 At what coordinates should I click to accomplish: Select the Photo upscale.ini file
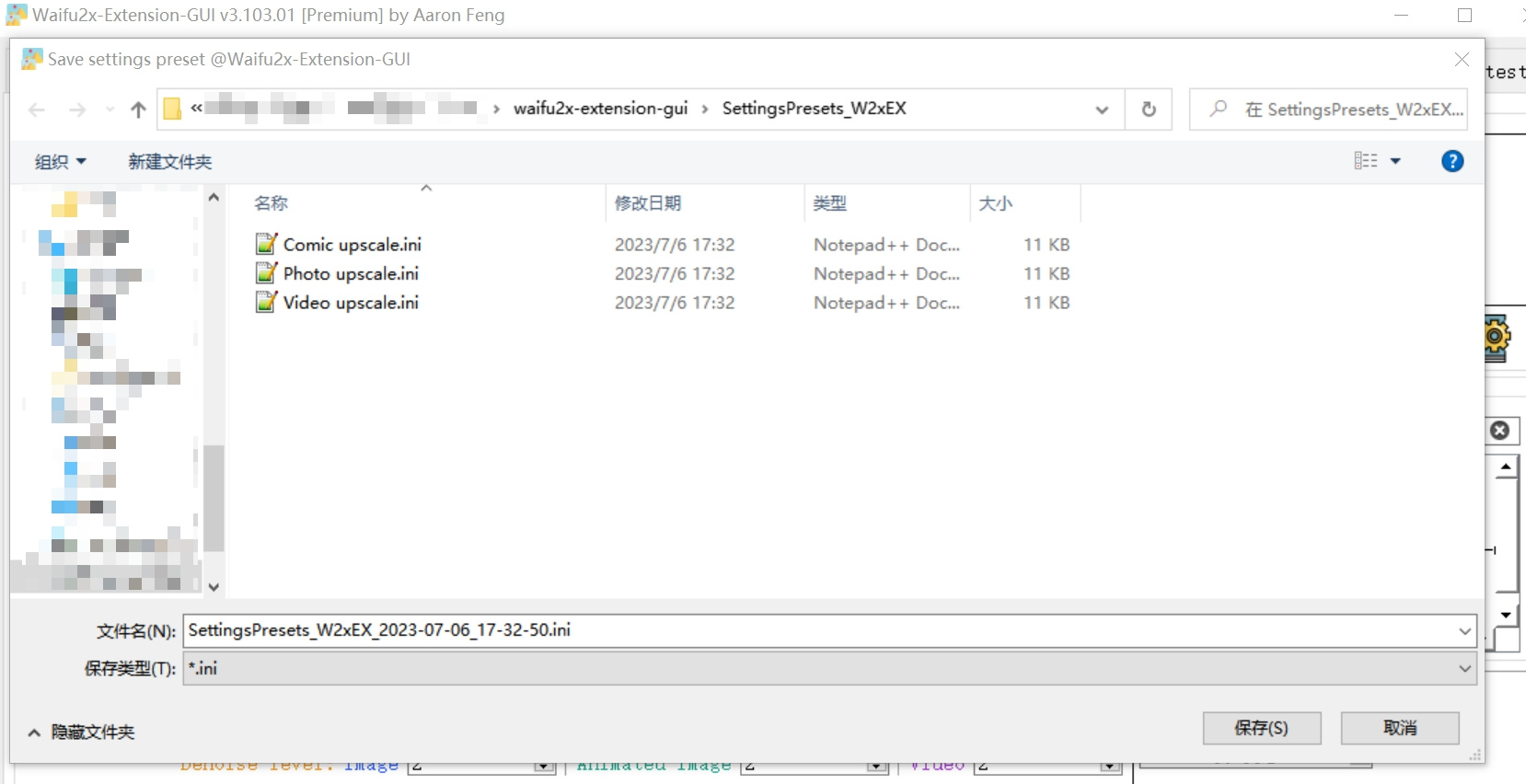[351, 273]
